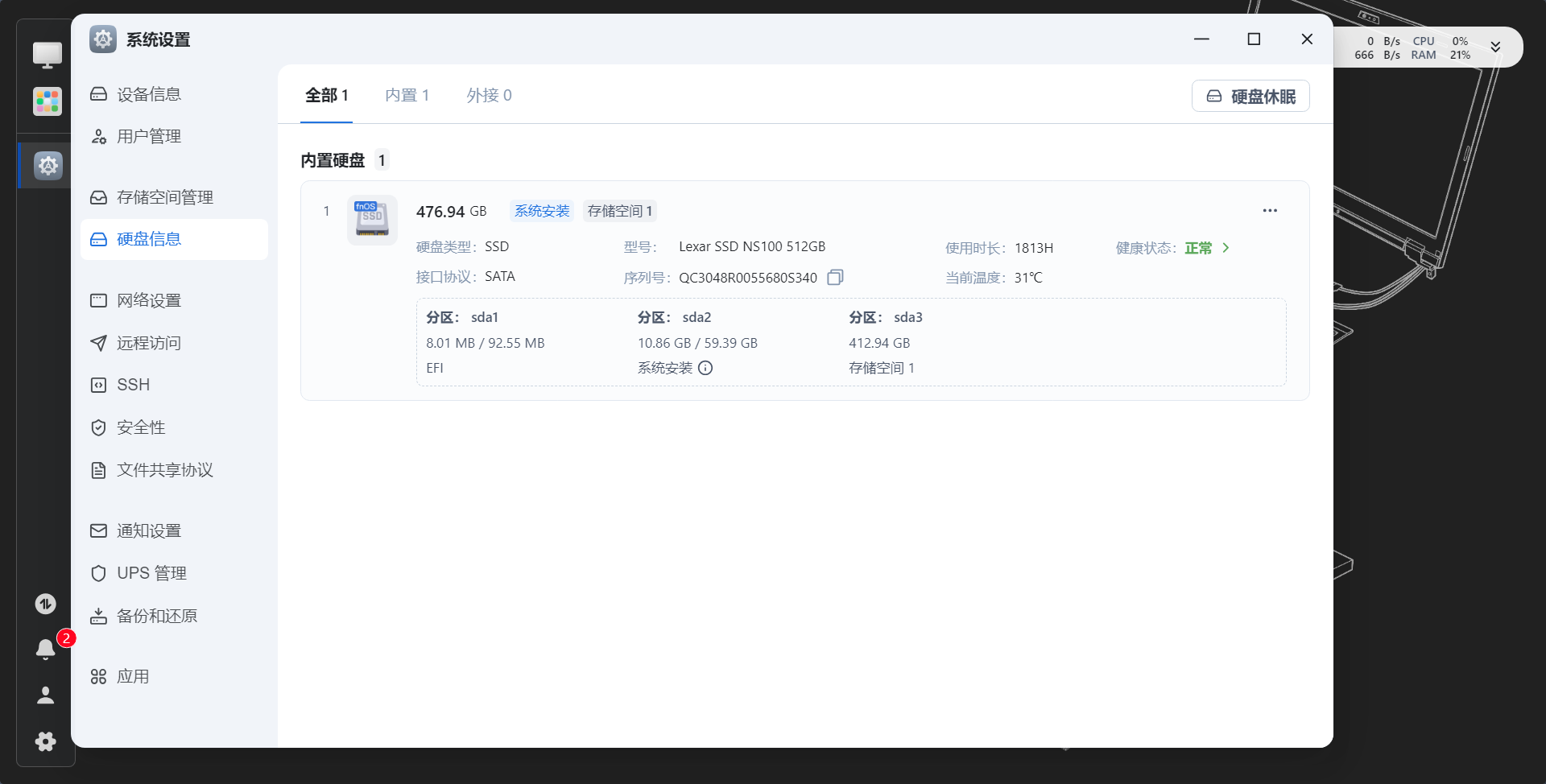Go to 网络设置 settings page
The image size is (1546, 784).
(x=149, y=300)
